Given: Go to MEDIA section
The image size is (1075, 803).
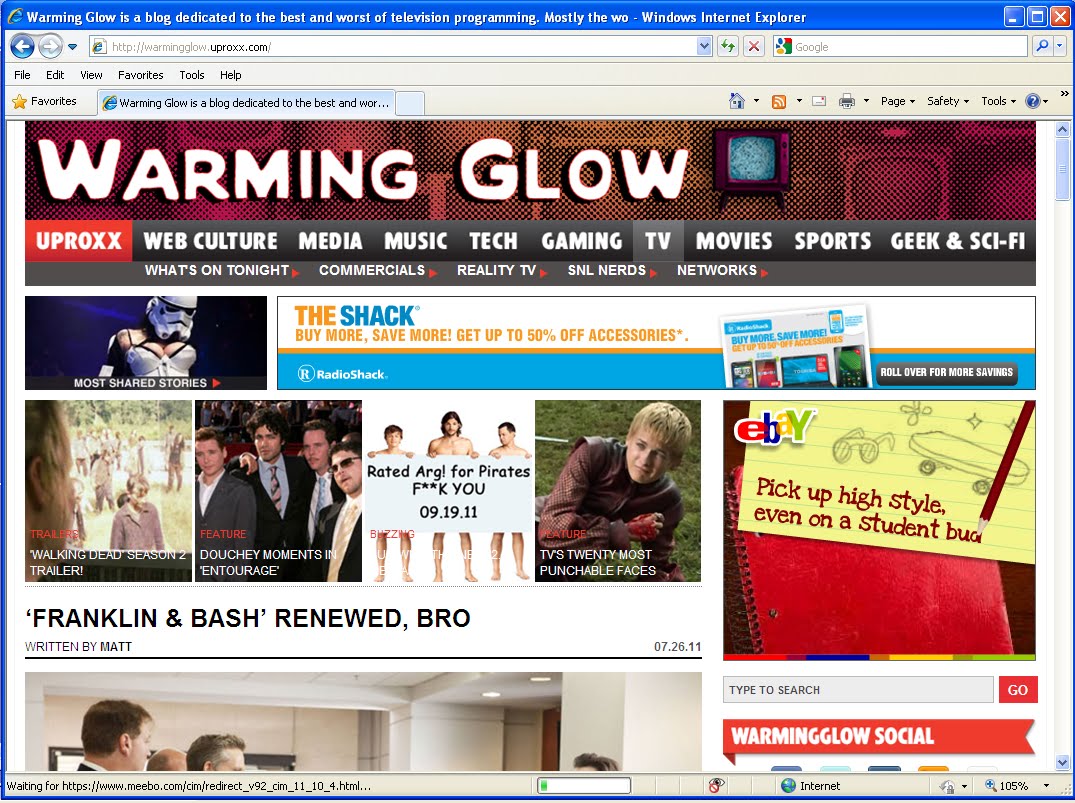Looking at the screenshot, I should 330,241.
